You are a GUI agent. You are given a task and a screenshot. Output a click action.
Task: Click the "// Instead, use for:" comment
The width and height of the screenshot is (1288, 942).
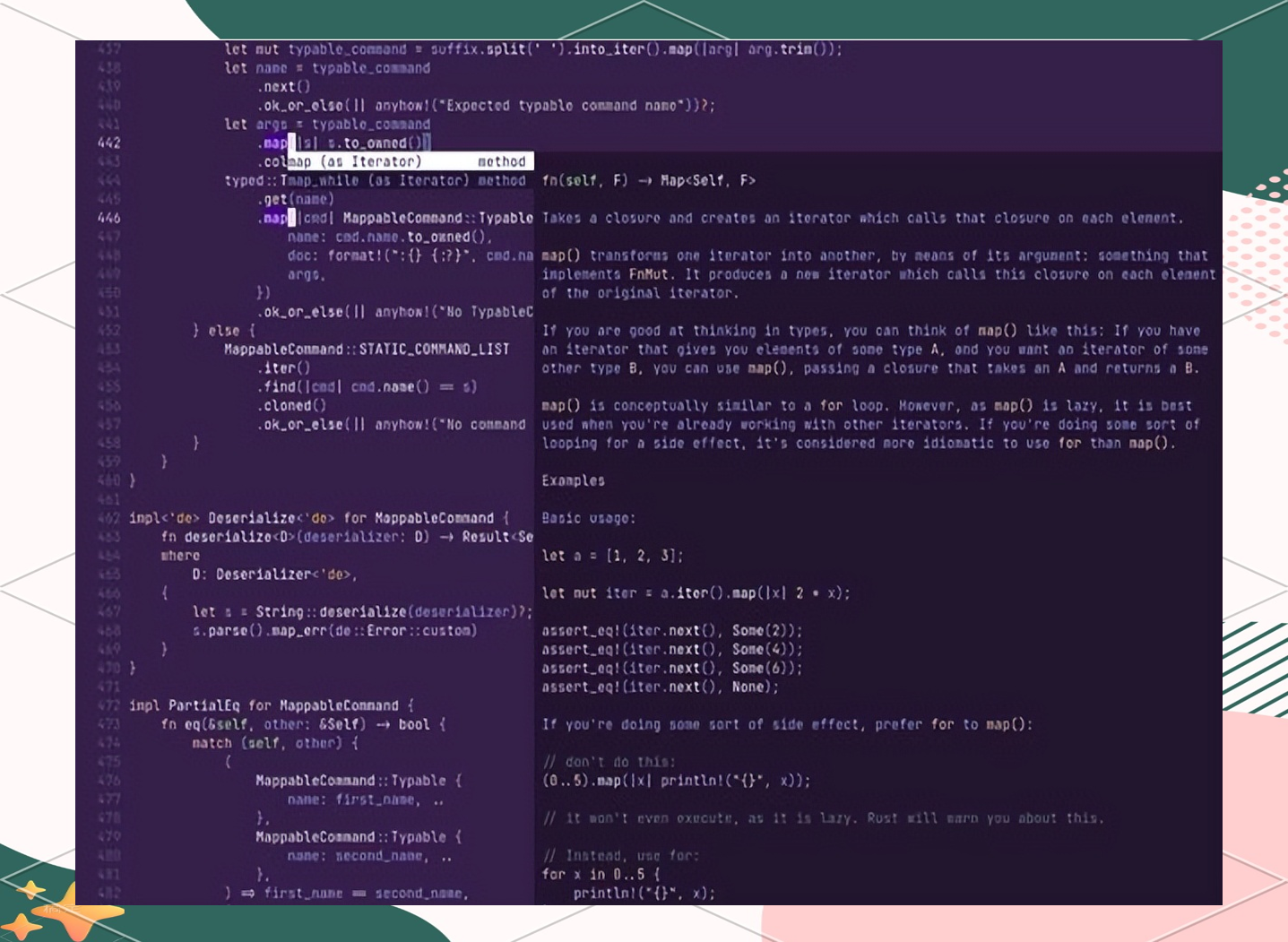coord(620,856)
